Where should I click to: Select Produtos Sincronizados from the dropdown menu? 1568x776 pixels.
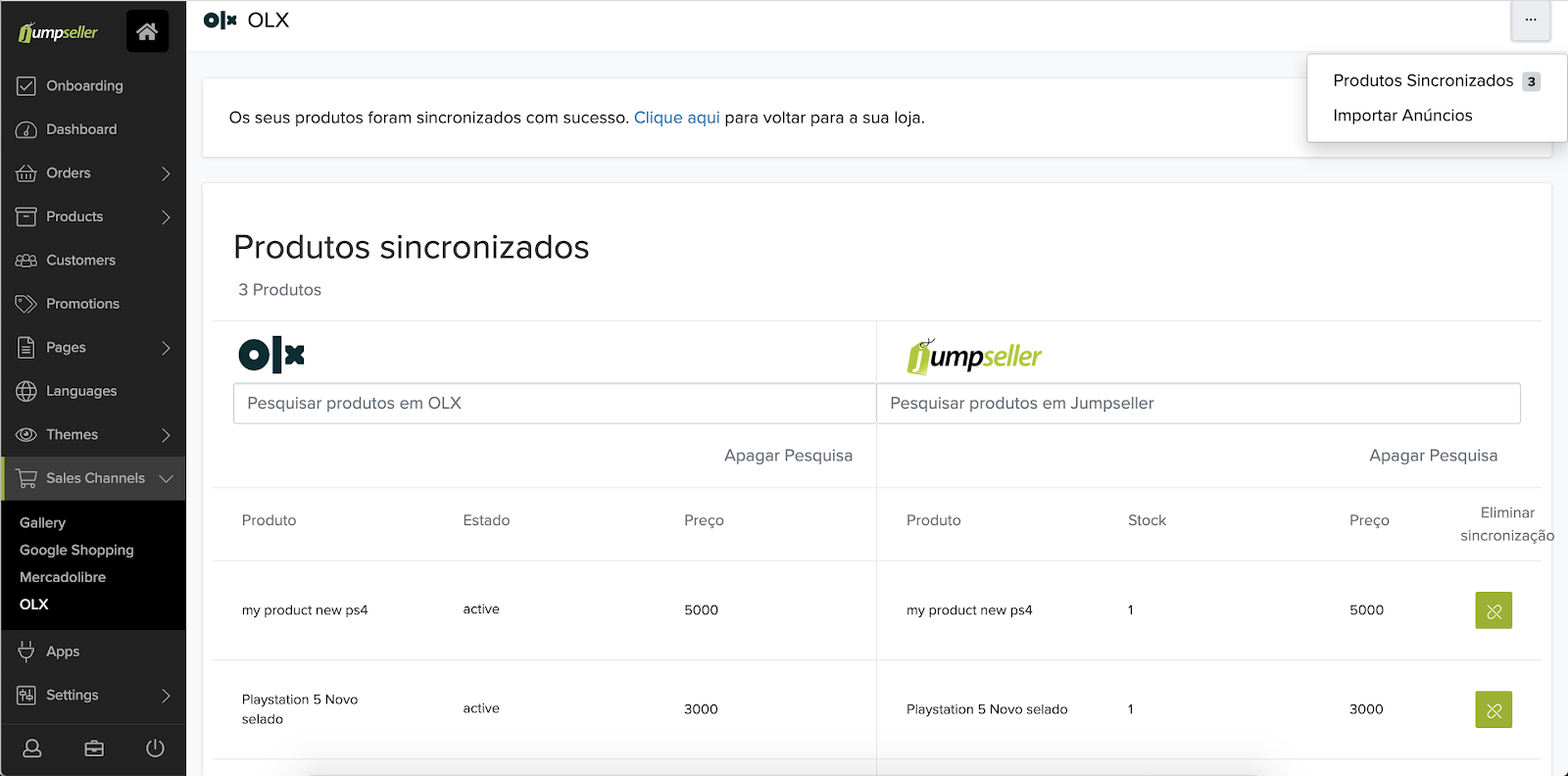pos(1423,80)
